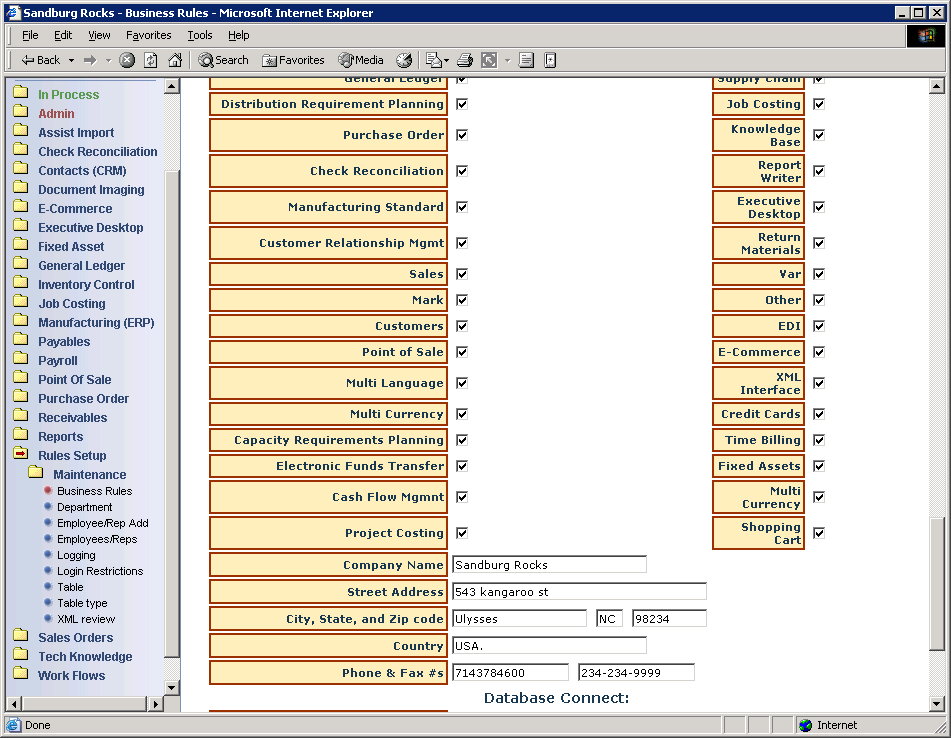
Task: Open the Employees/Reps link
Action: (97, 539)
